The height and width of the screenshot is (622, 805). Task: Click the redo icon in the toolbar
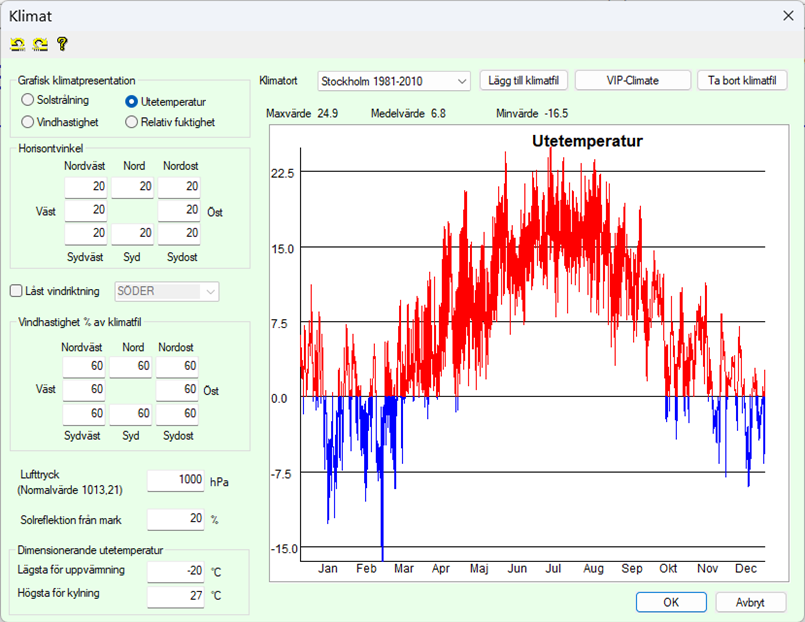tap(39, 44)
